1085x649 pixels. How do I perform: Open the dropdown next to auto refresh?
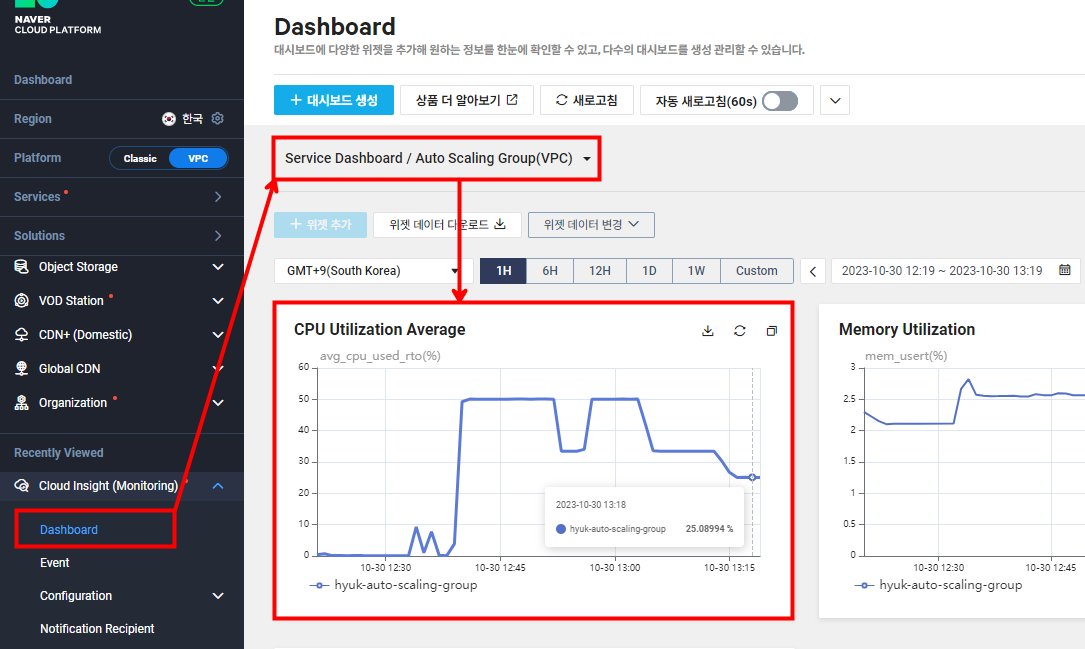point(835,101)
